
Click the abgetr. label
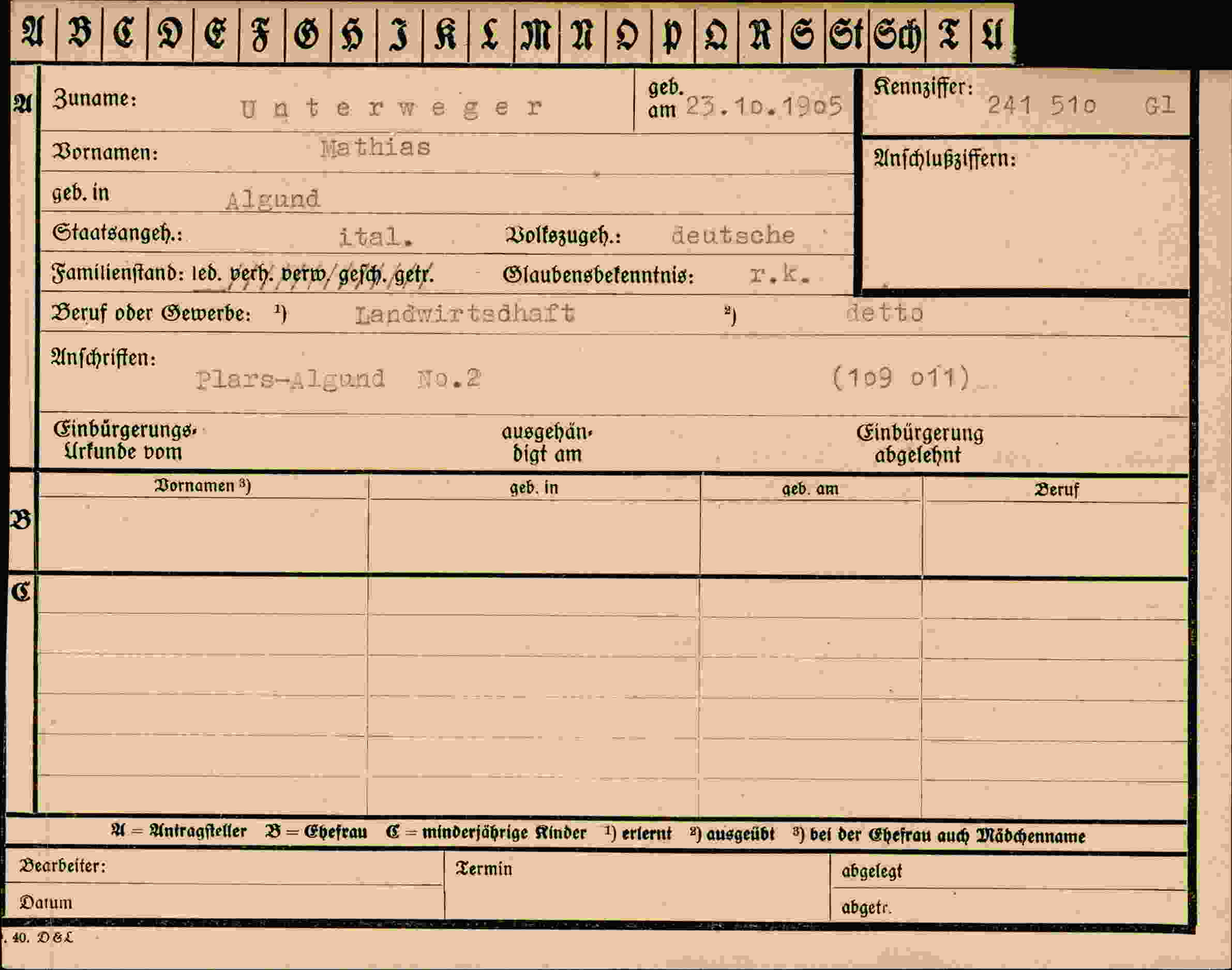coord(866,907)
